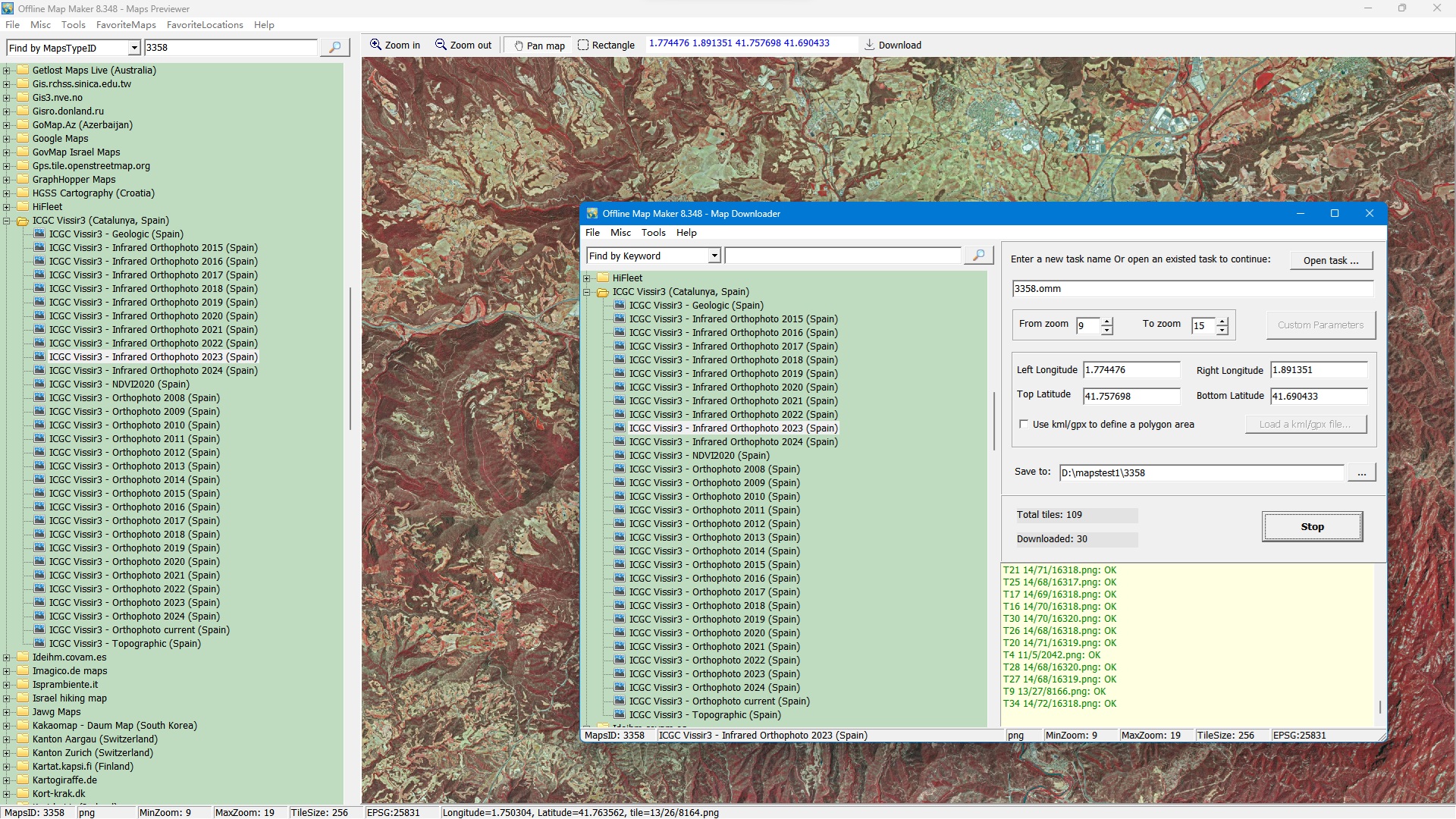Click the download log vertical scrollbar
This screenshot has width=1456, height=819.
(x=1379, y=707)
